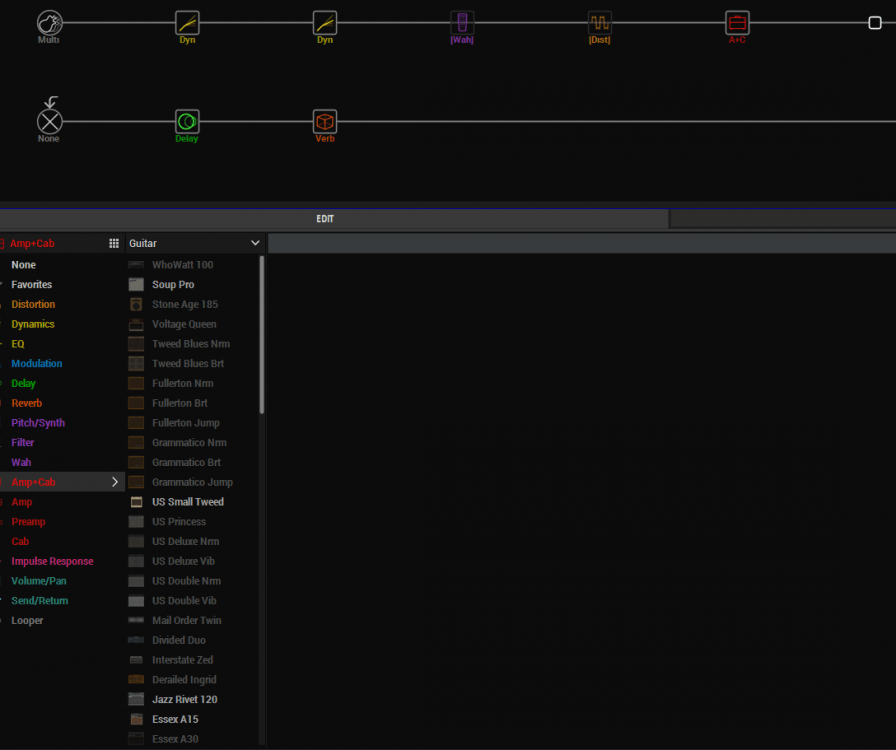The width and height of the screenshot is (896, 750).
Task: Select the A+C amp block
Action: (x=737, y=23)
